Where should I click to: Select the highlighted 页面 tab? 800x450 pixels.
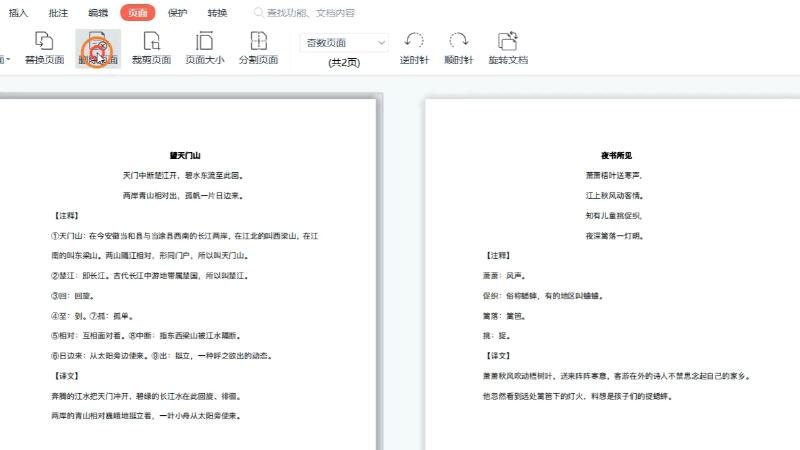point(138,13)
